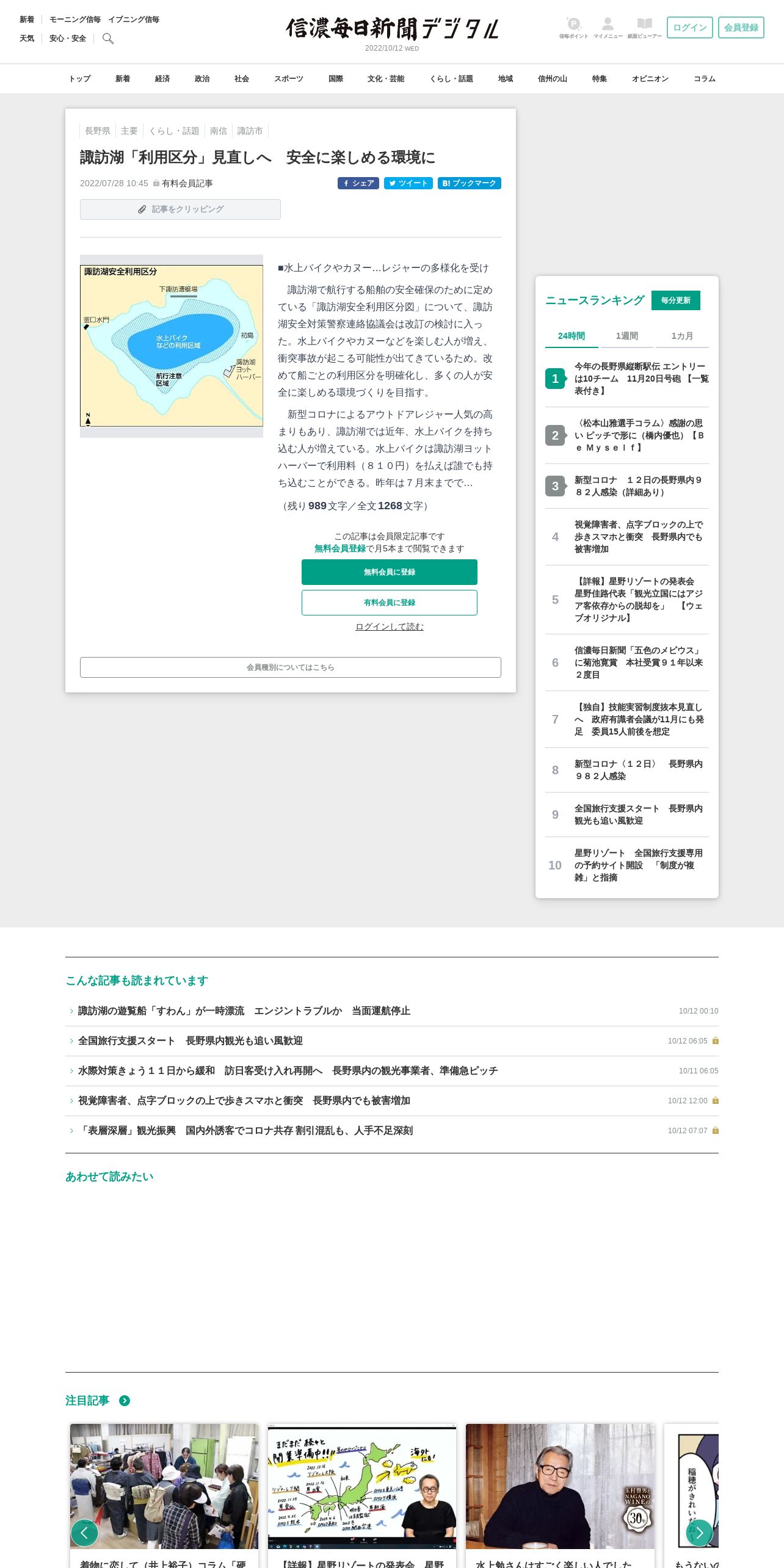This screenshot has height=1568, width=784.
Task: Select 経済 in the navigation bar
Action: [162, 79]
